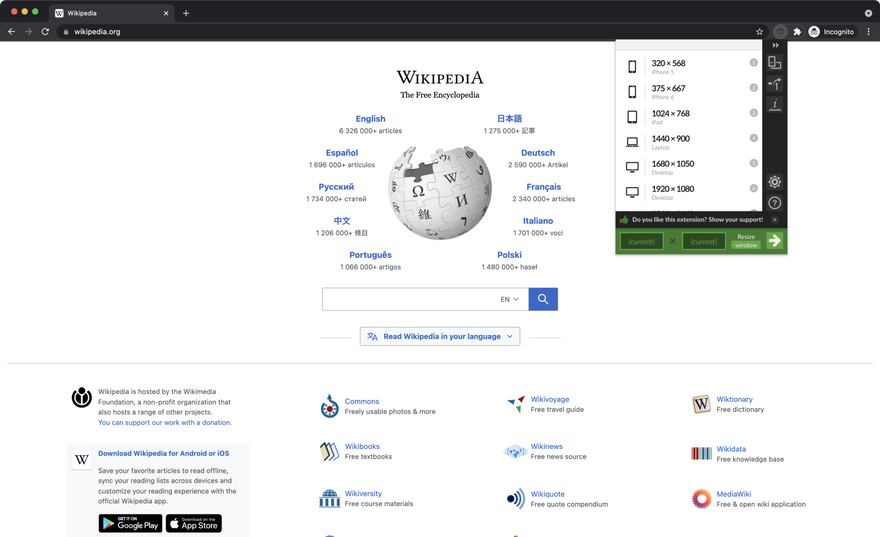The image size is (880, 537).
Task: Click the MediaWiki sunflower icon
Action: [702, 498]
